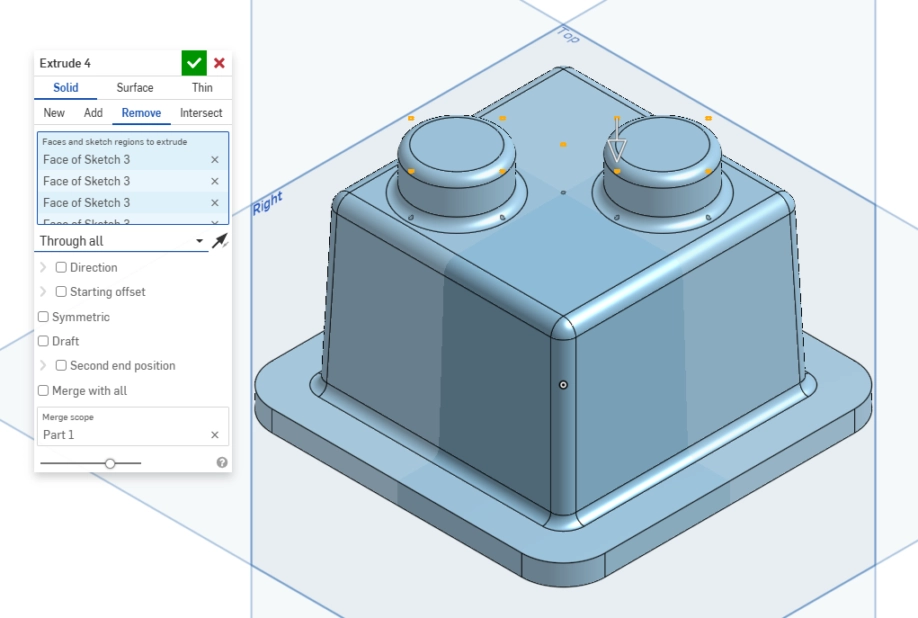The image size is (918, 618).
Task: Remove the second Face of Sketch 3 entry
Action: 215,181
